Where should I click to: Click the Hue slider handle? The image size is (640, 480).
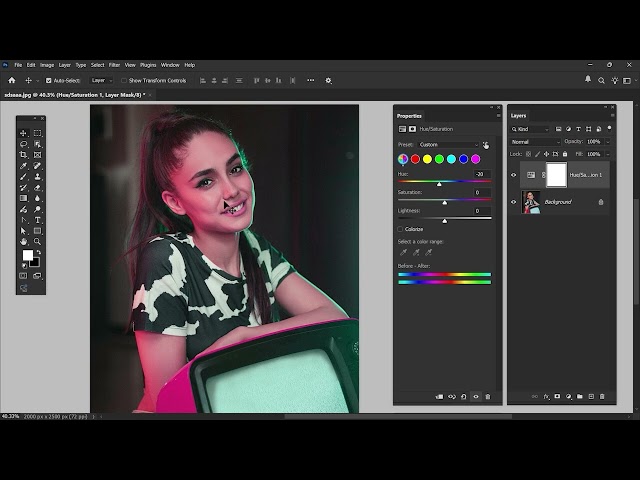[439, 184]
